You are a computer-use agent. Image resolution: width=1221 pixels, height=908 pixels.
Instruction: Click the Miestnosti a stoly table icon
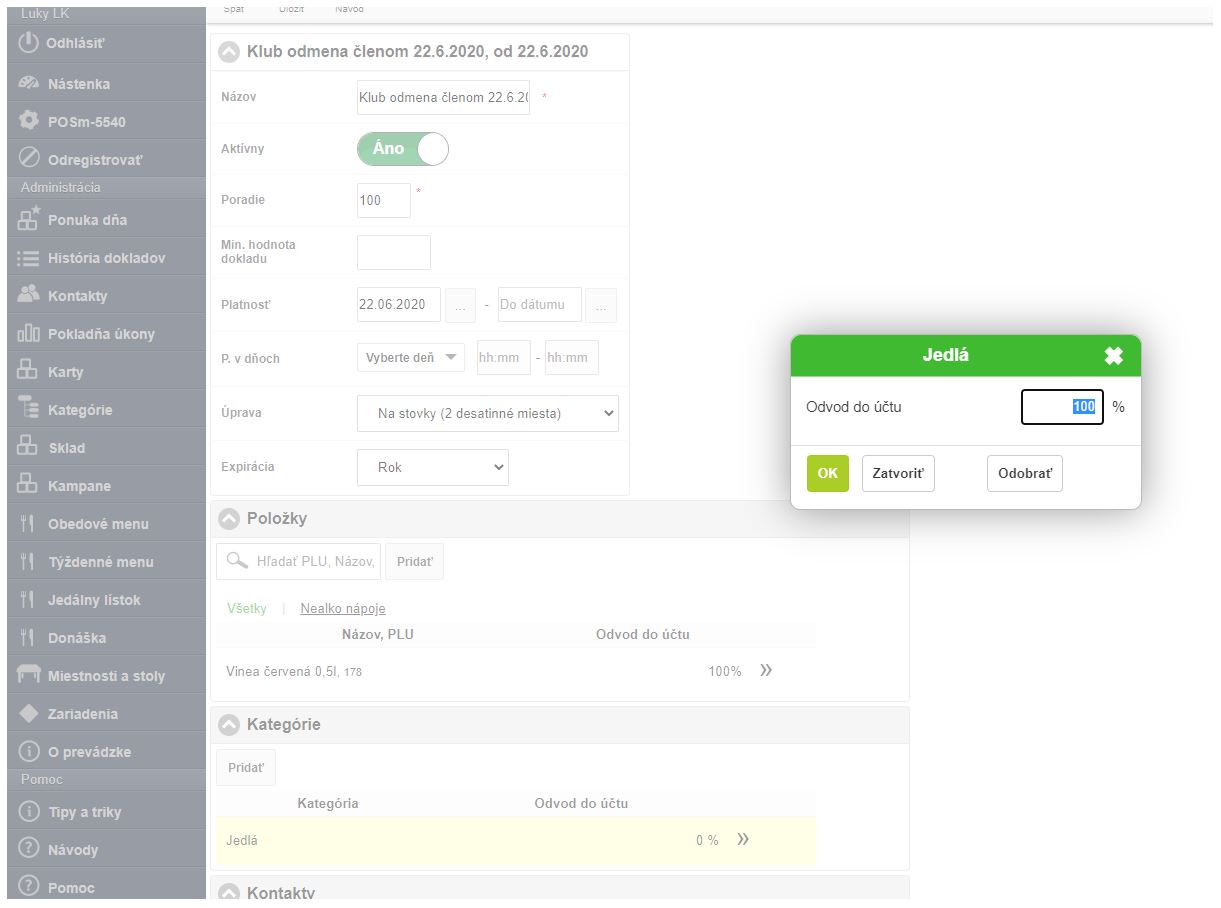click(x=29, y=675)
